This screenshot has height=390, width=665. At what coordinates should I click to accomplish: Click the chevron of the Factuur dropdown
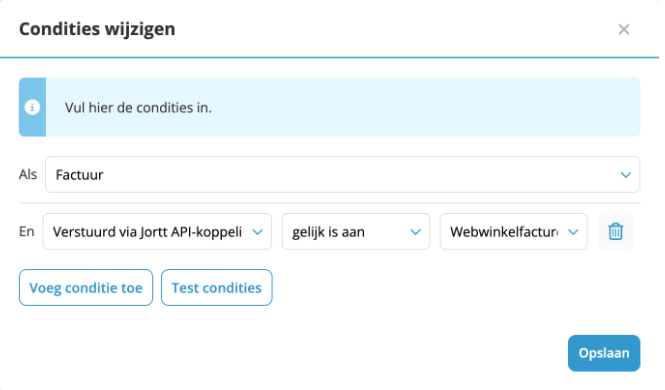point(626,175)
